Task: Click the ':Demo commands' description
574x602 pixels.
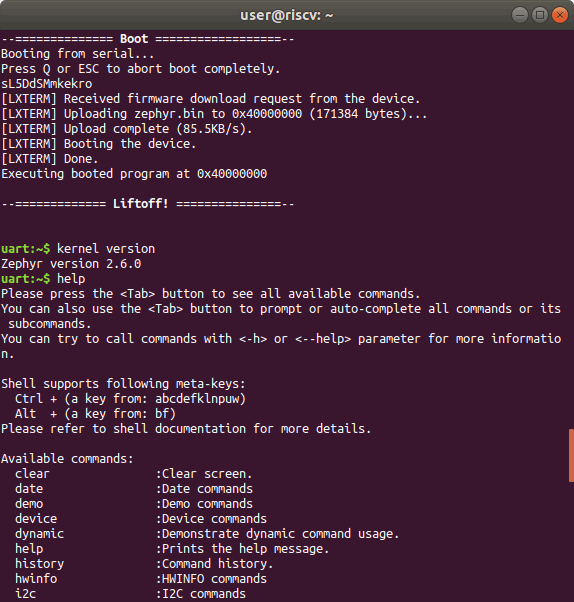Action: click(204, 503)
